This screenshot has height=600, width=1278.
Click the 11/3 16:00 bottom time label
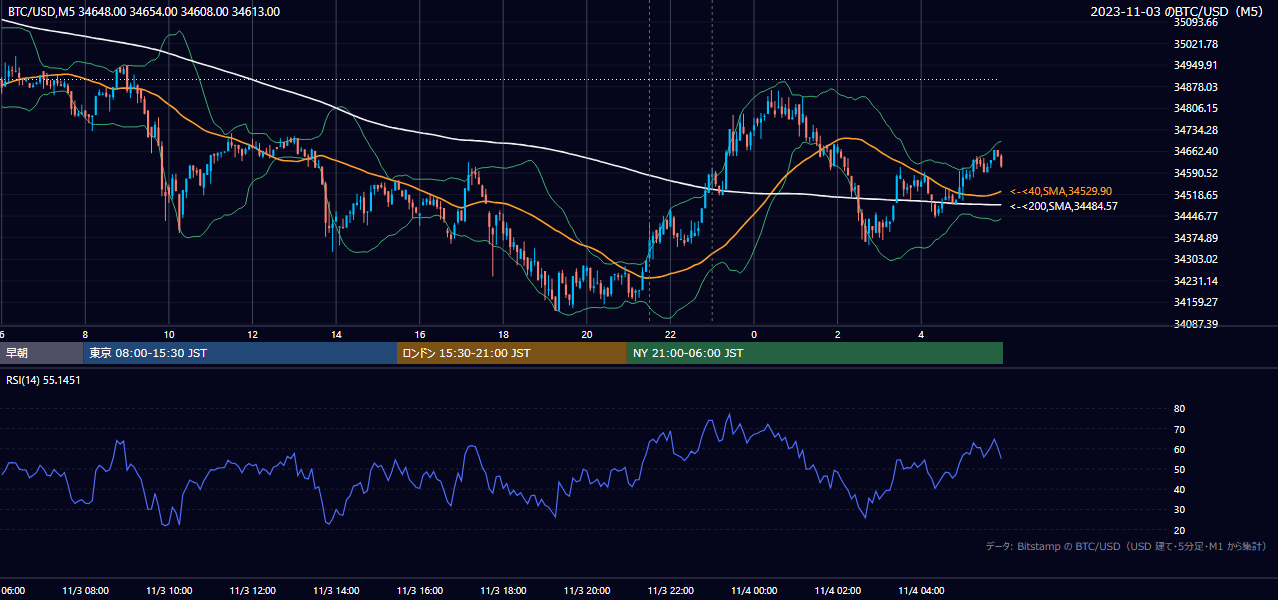pyautogui.click(x=420, y=591)
